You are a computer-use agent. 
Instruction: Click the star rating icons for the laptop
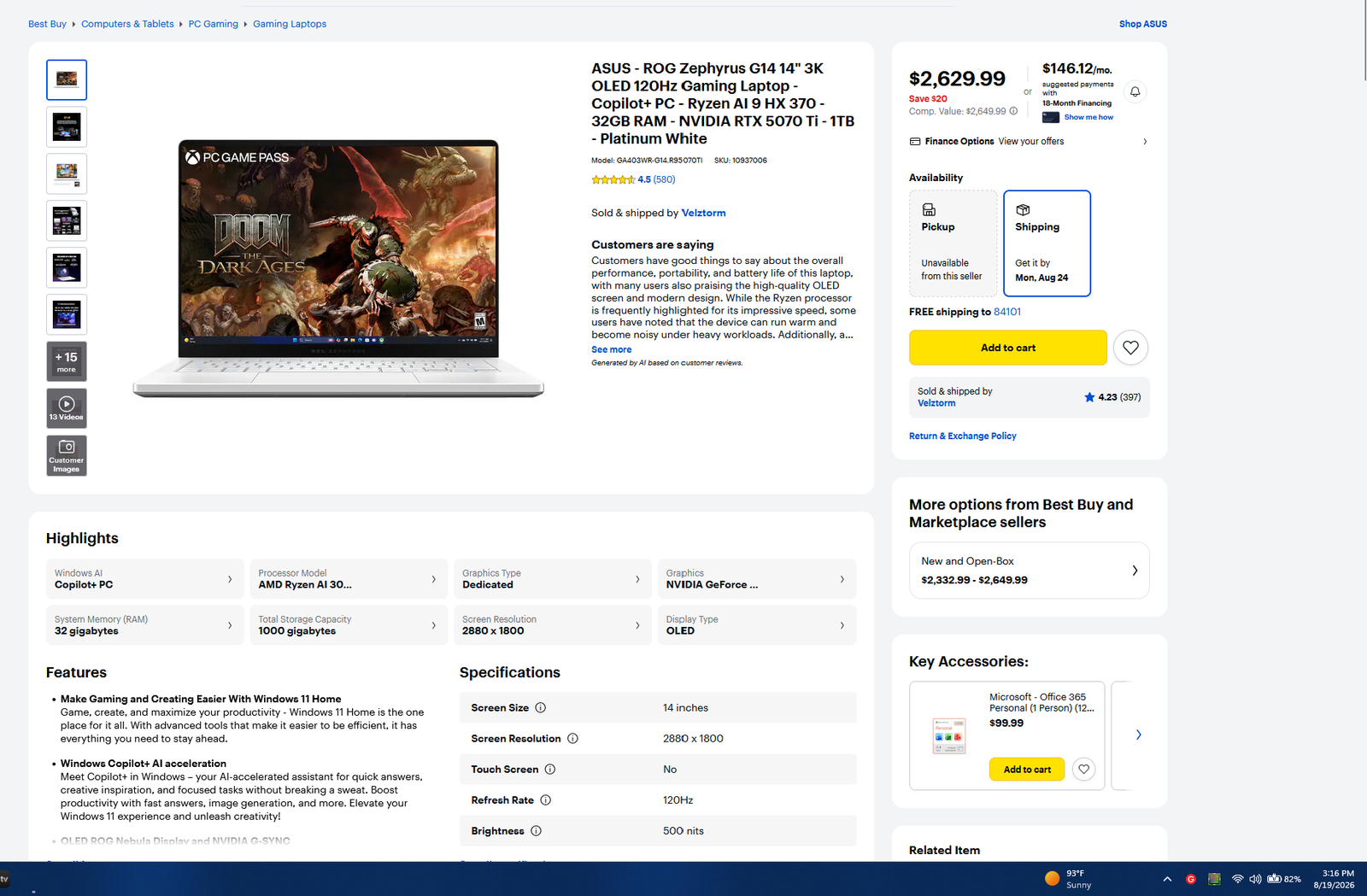(x=613, y=179)
